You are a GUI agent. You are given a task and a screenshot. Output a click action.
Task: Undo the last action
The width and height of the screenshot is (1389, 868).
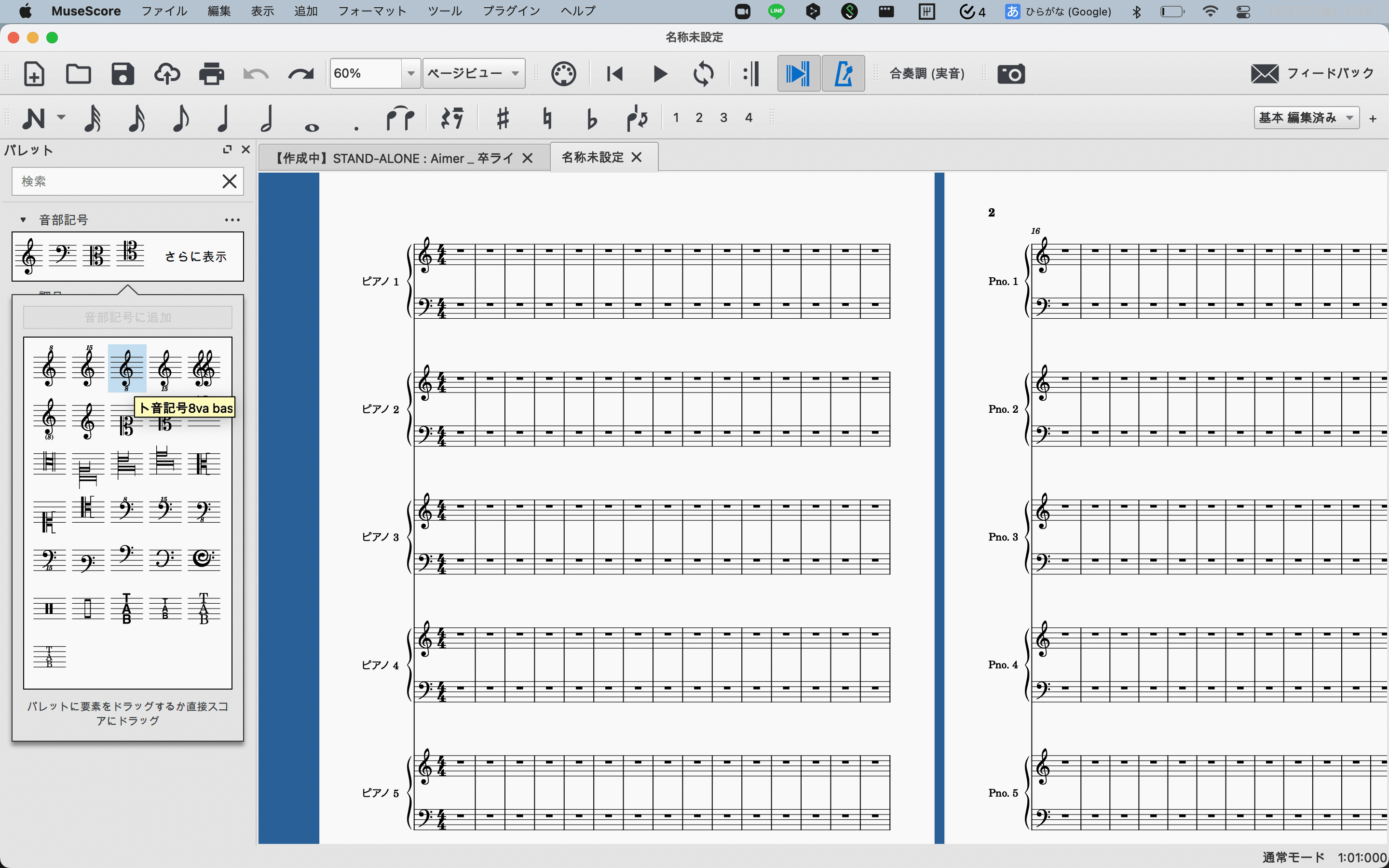tap(256, 74)
